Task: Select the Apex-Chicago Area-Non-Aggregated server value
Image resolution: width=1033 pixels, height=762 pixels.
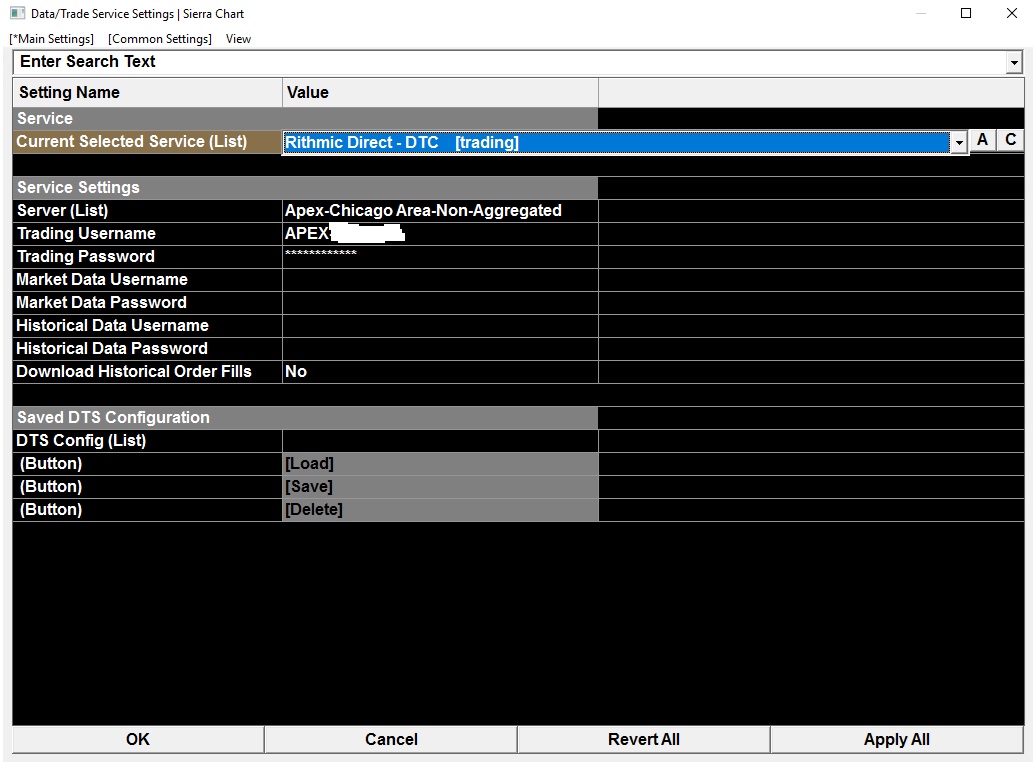Action: click(440, 211)
